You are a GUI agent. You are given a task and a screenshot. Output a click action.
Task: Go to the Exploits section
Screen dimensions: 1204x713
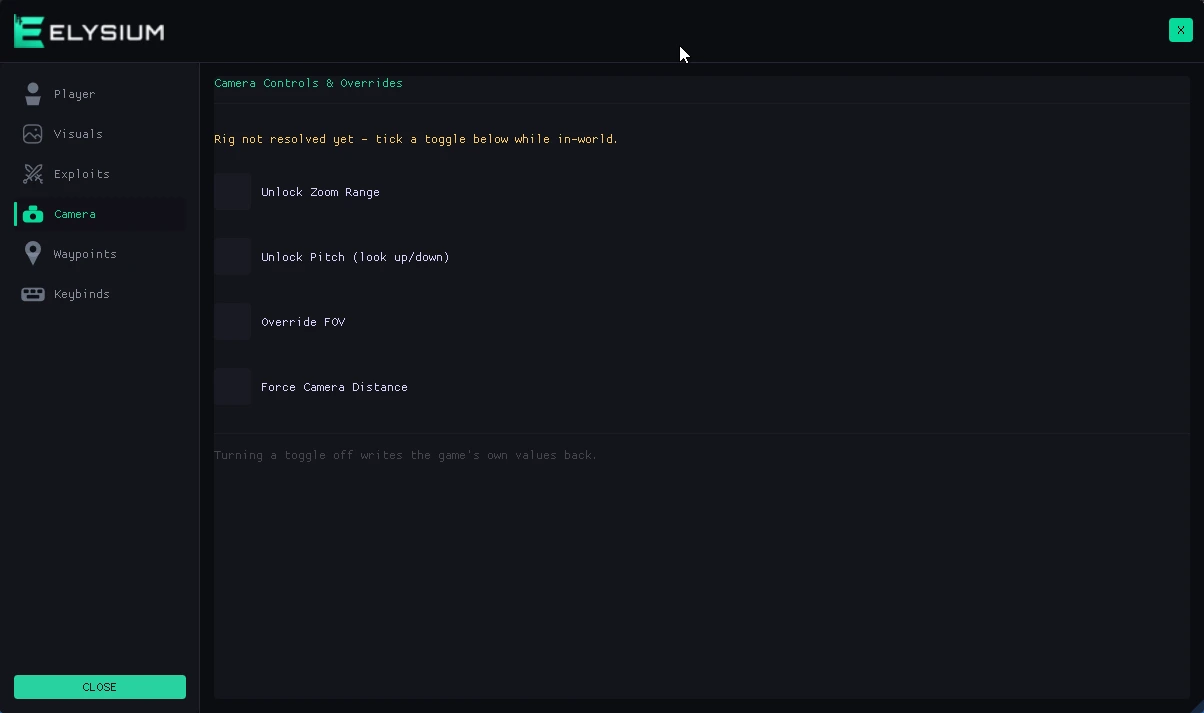(x=100, y=174)
